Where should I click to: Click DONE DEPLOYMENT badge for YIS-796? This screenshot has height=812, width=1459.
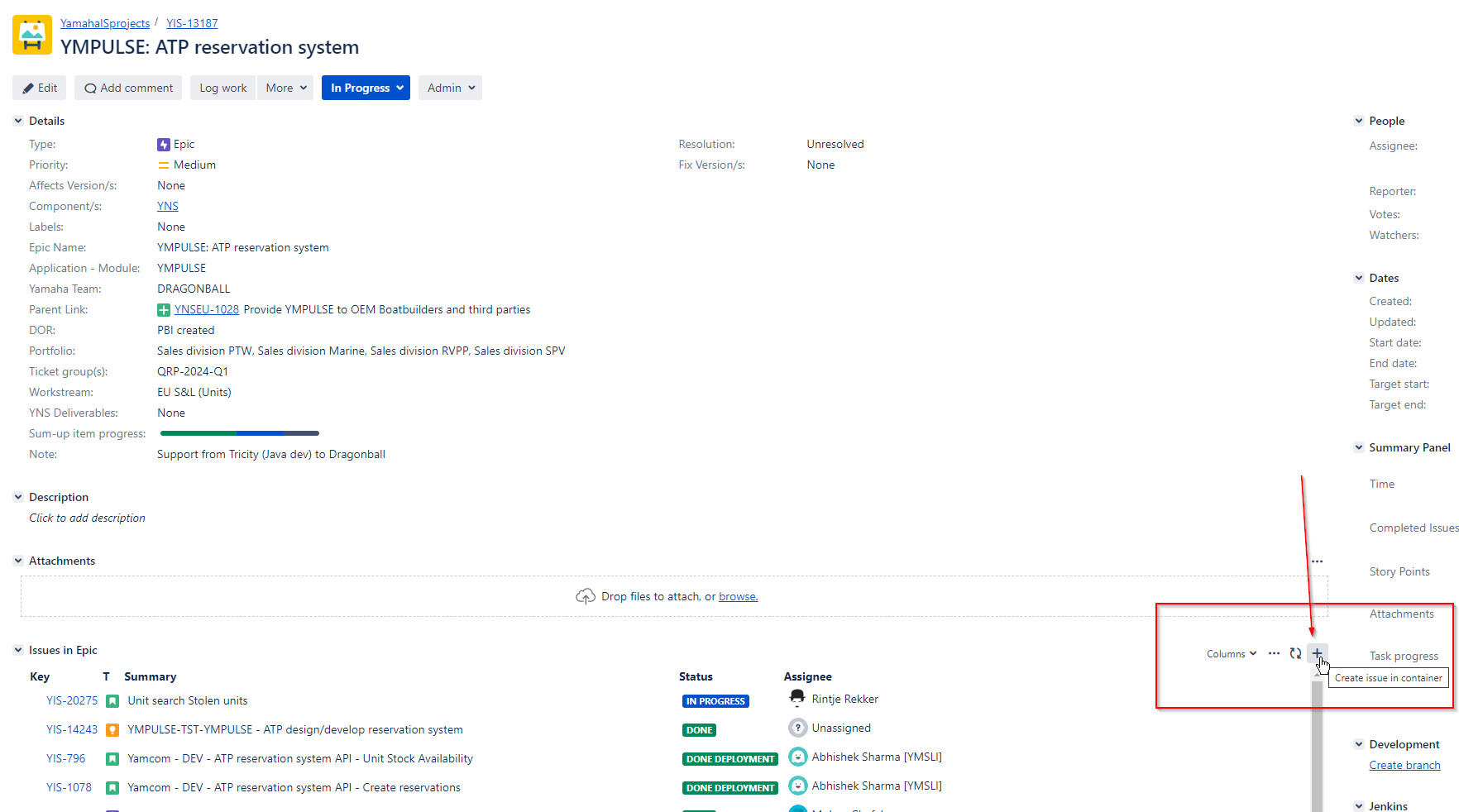pos(730,759)
